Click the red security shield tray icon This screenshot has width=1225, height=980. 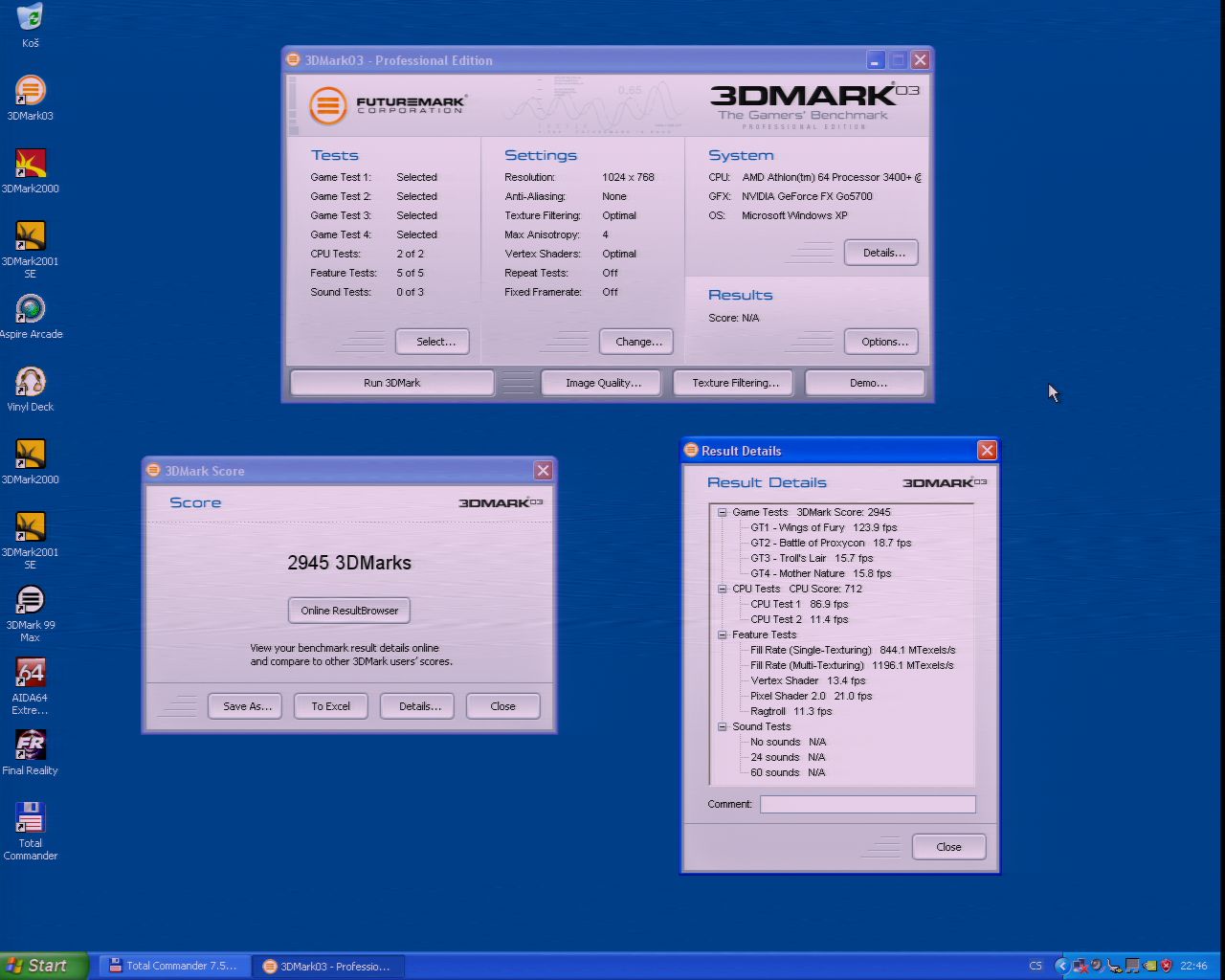click(x=1167, y=966)
